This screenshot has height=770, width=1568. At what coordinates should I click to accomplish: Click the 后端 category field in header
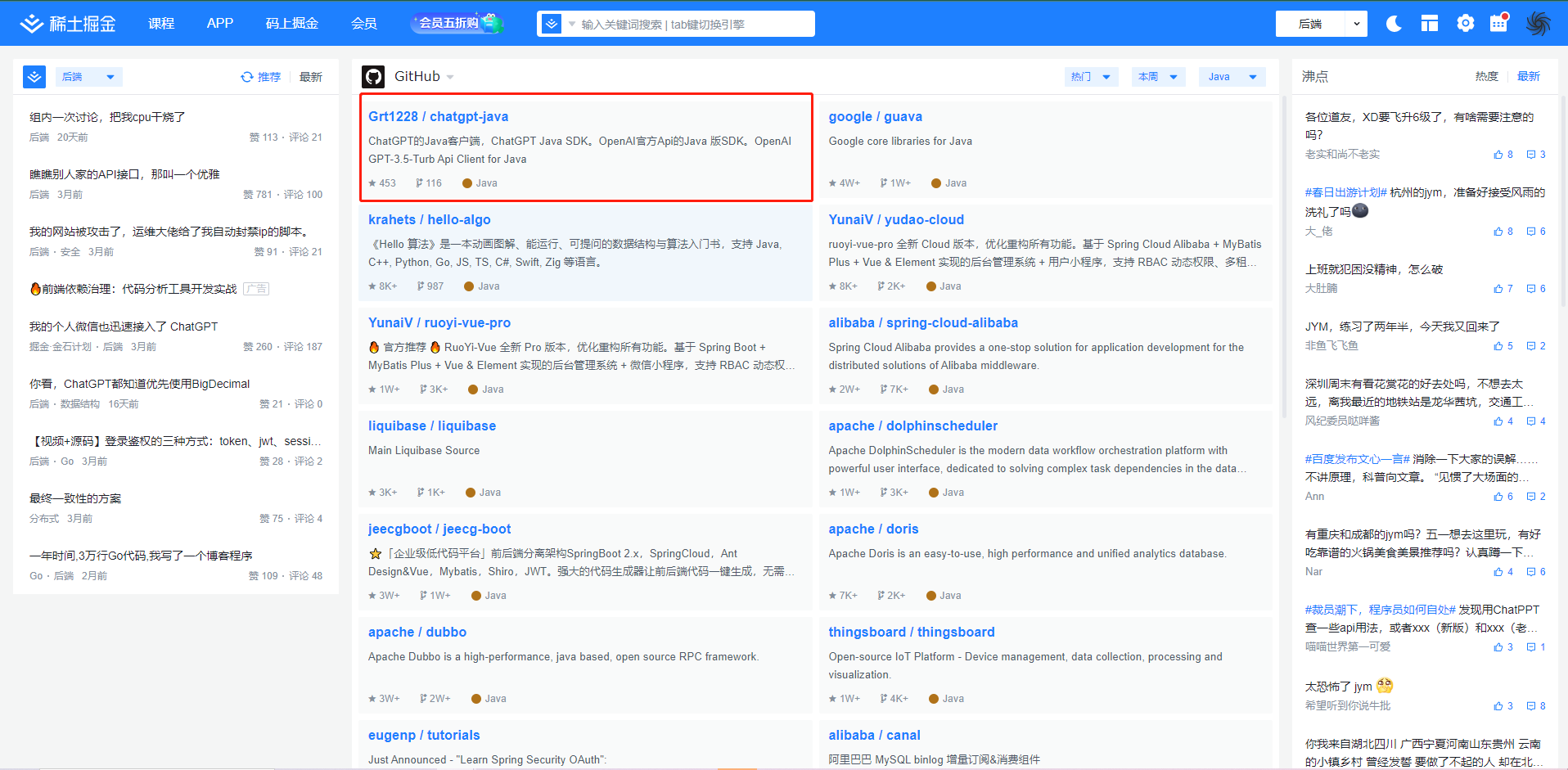[x=1310, y=24]
